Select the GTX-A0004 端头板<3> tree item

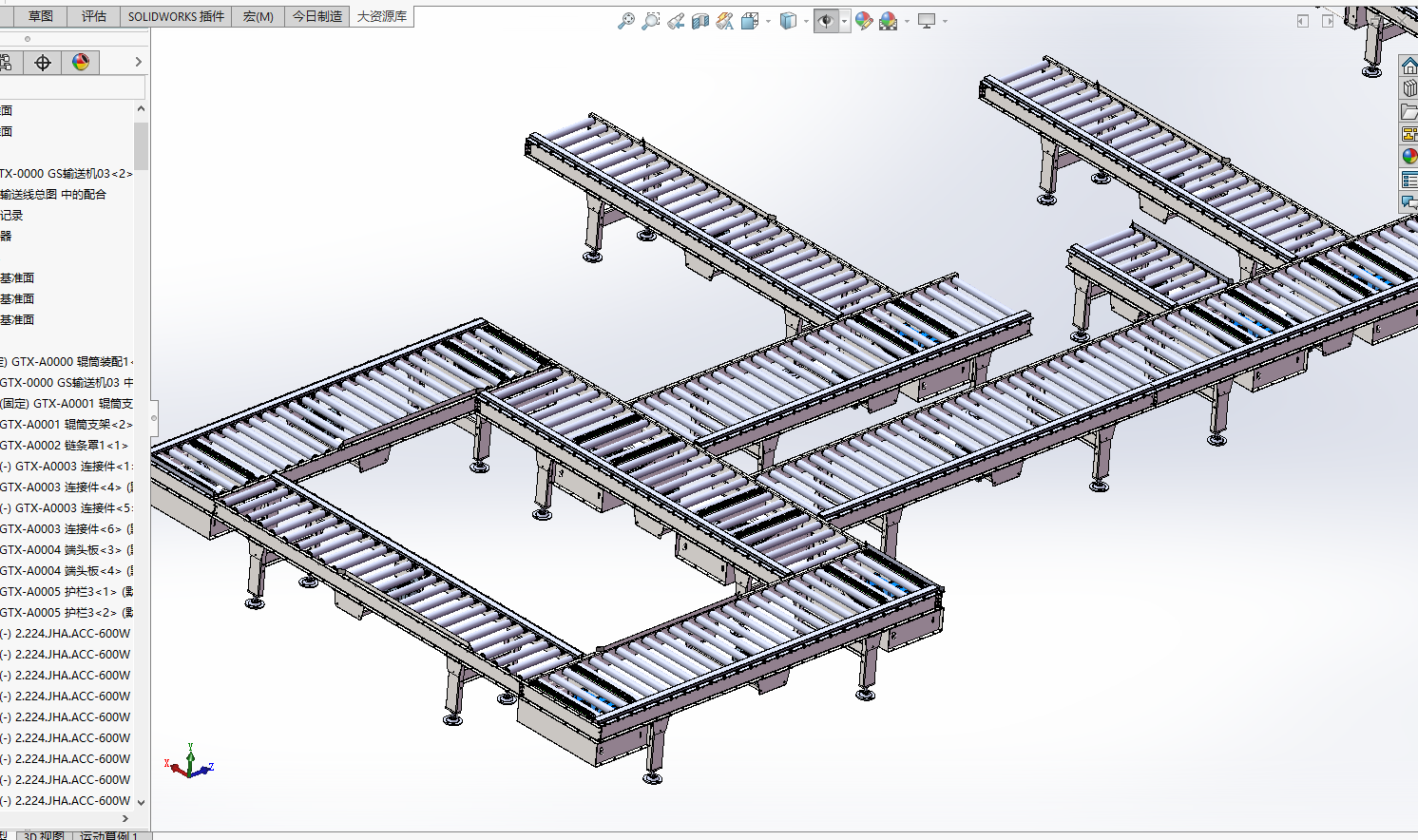point(67,550)
